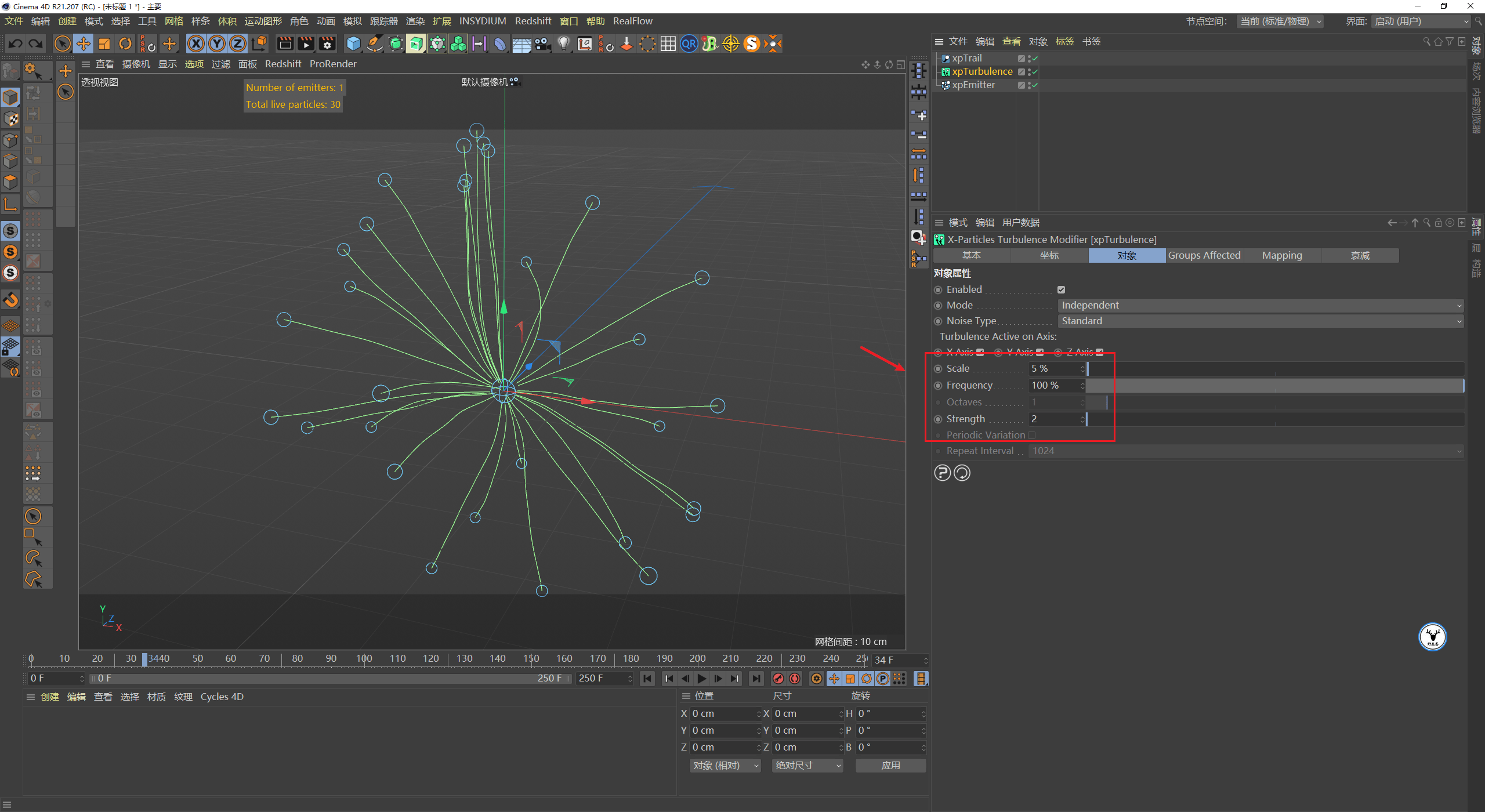
Task: Click the help question mark under Repeat Interval
Action: pyautogui.click(x=942, y=473)
